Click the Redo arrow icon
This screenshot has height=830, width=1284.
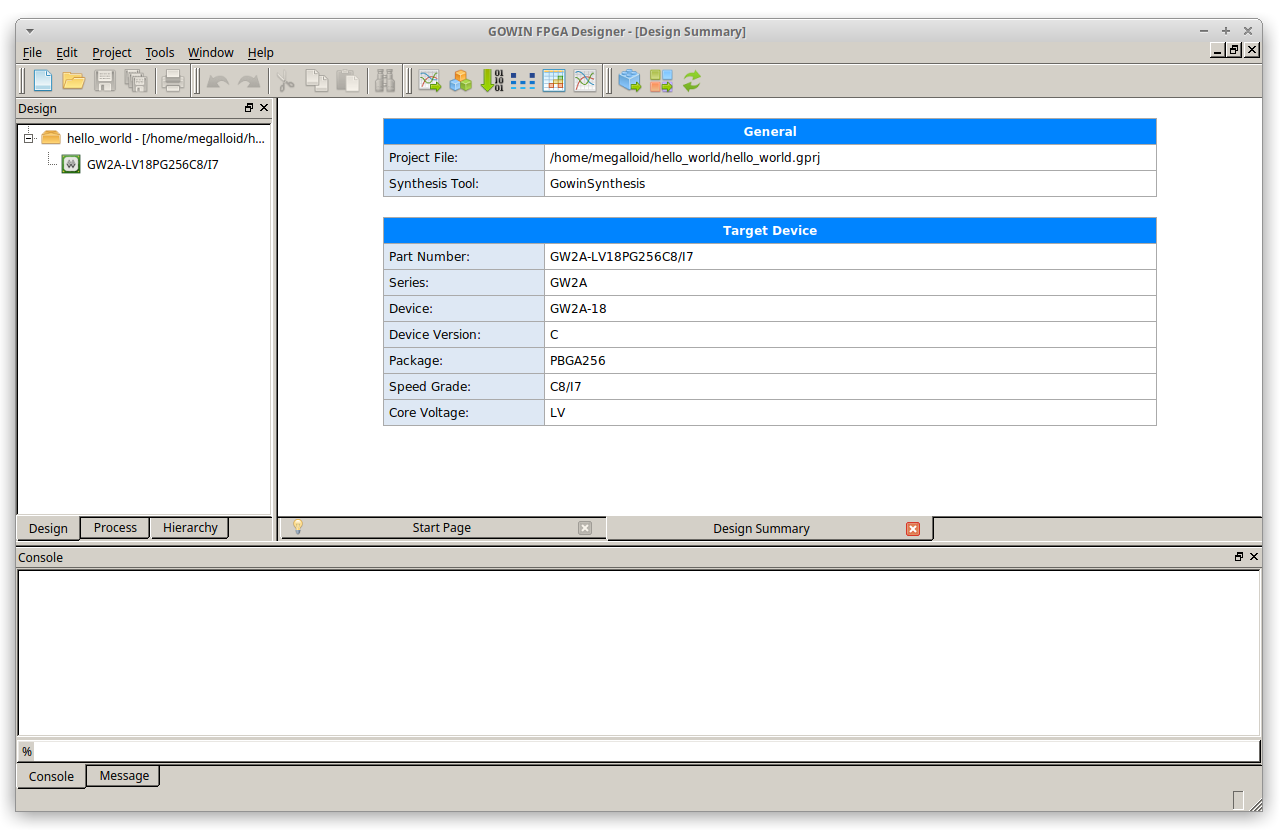point(249,81)
